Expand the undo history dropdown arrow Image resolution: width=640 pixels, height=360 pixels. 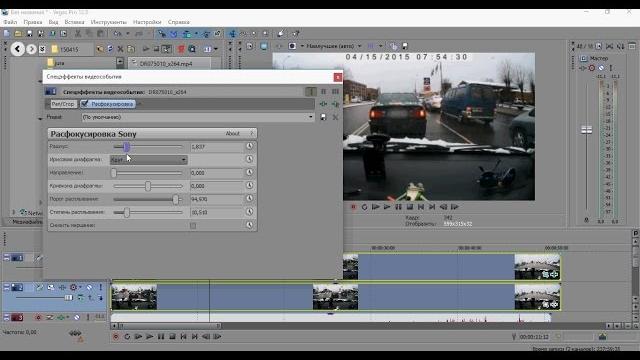tap(127, 33)
